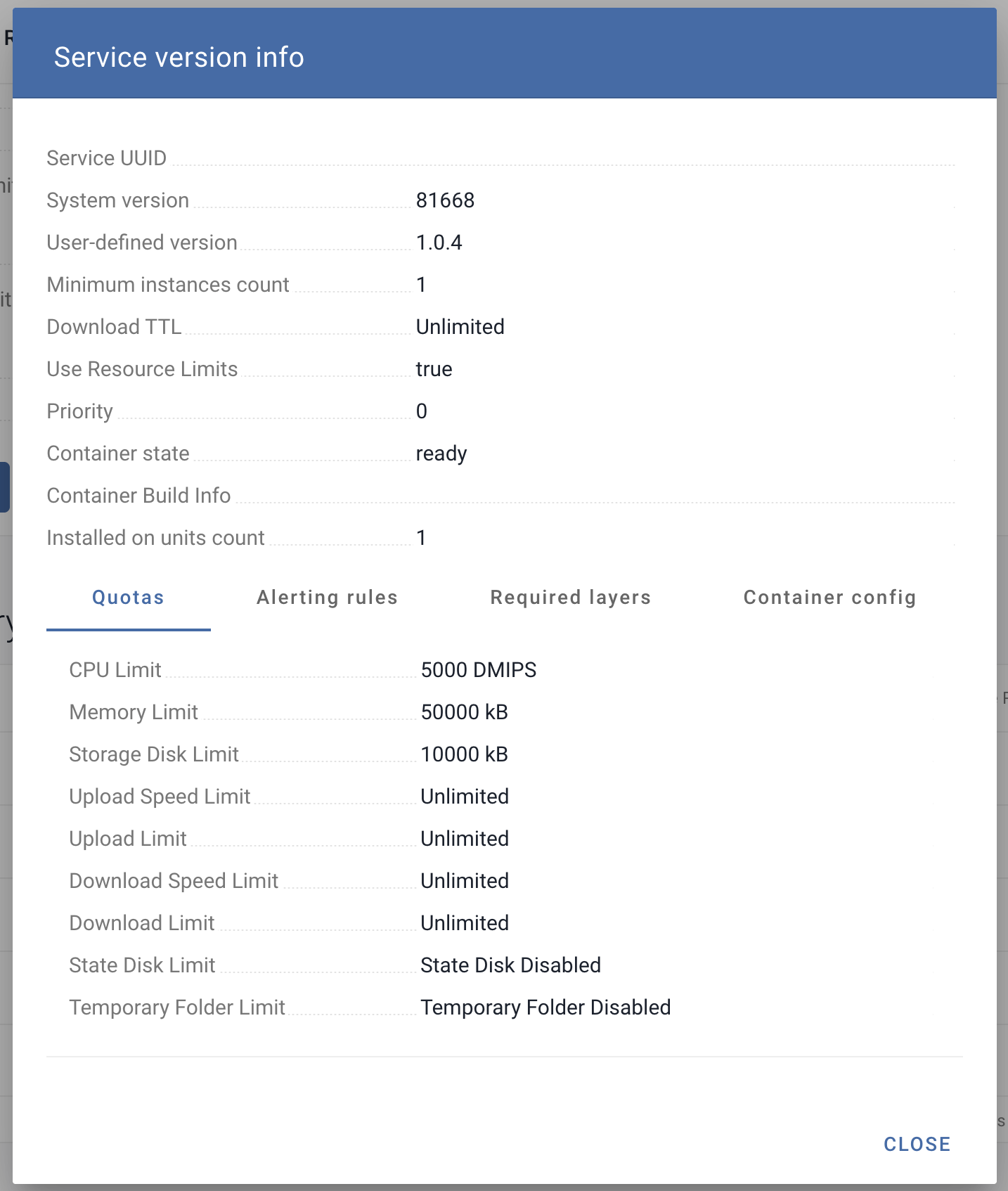Click the Download TTL Unlimited value
Screen dimensions: 1008x1191
[460, 327]
